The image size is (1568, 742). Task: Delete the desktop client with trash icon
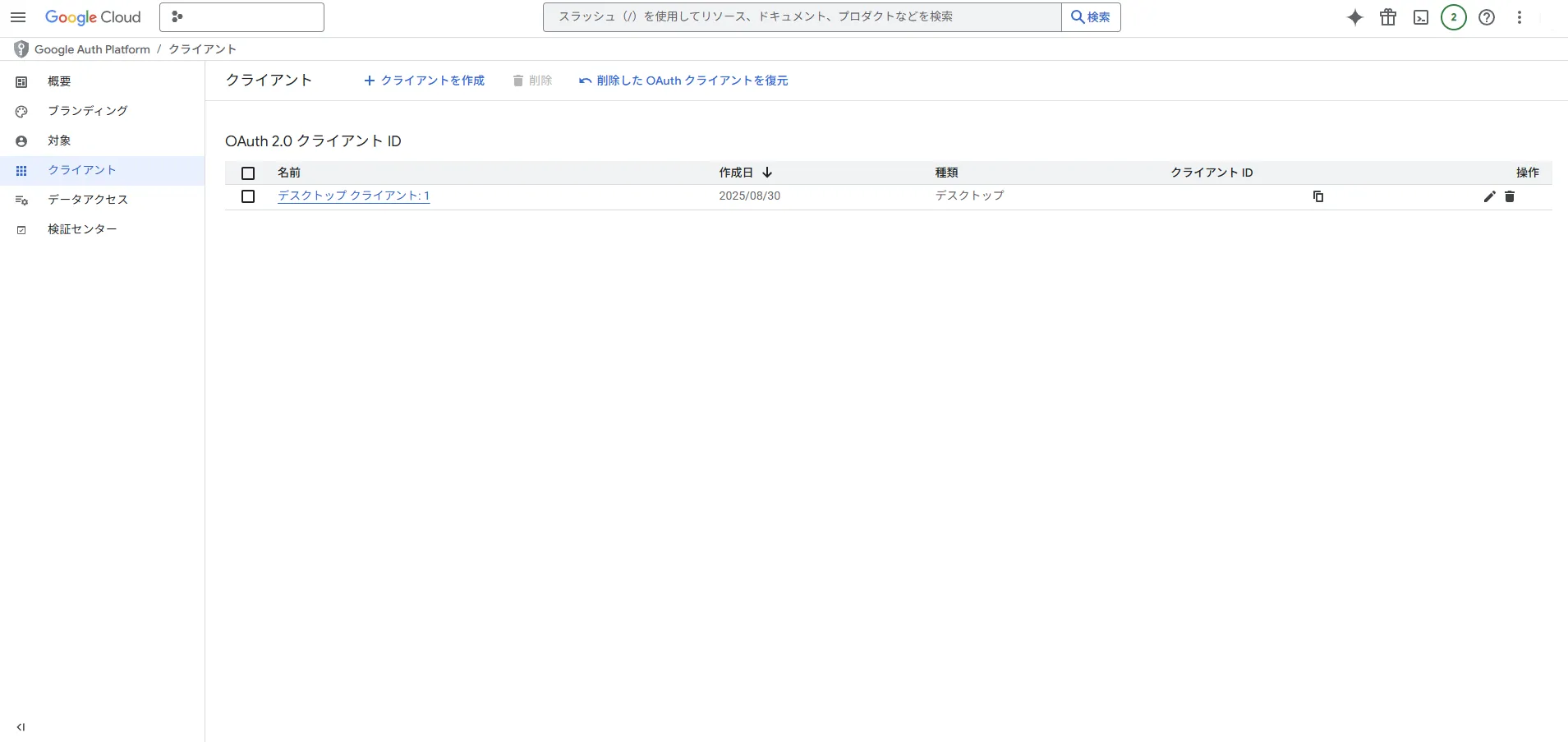tap(1510, 196)
